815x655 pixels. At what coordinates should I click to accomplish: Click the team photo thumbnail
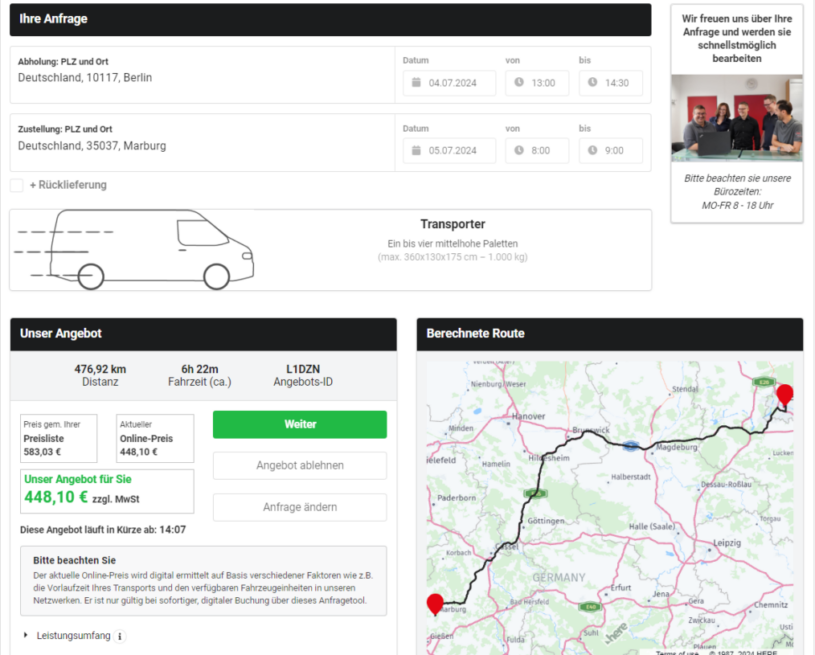[x=736, y=118]
